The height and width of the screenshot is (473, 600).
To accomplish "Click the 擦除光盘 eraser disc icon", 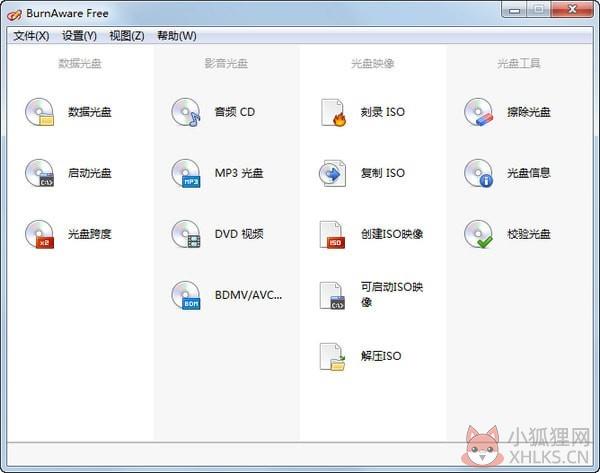I will (x=479, y=112).
